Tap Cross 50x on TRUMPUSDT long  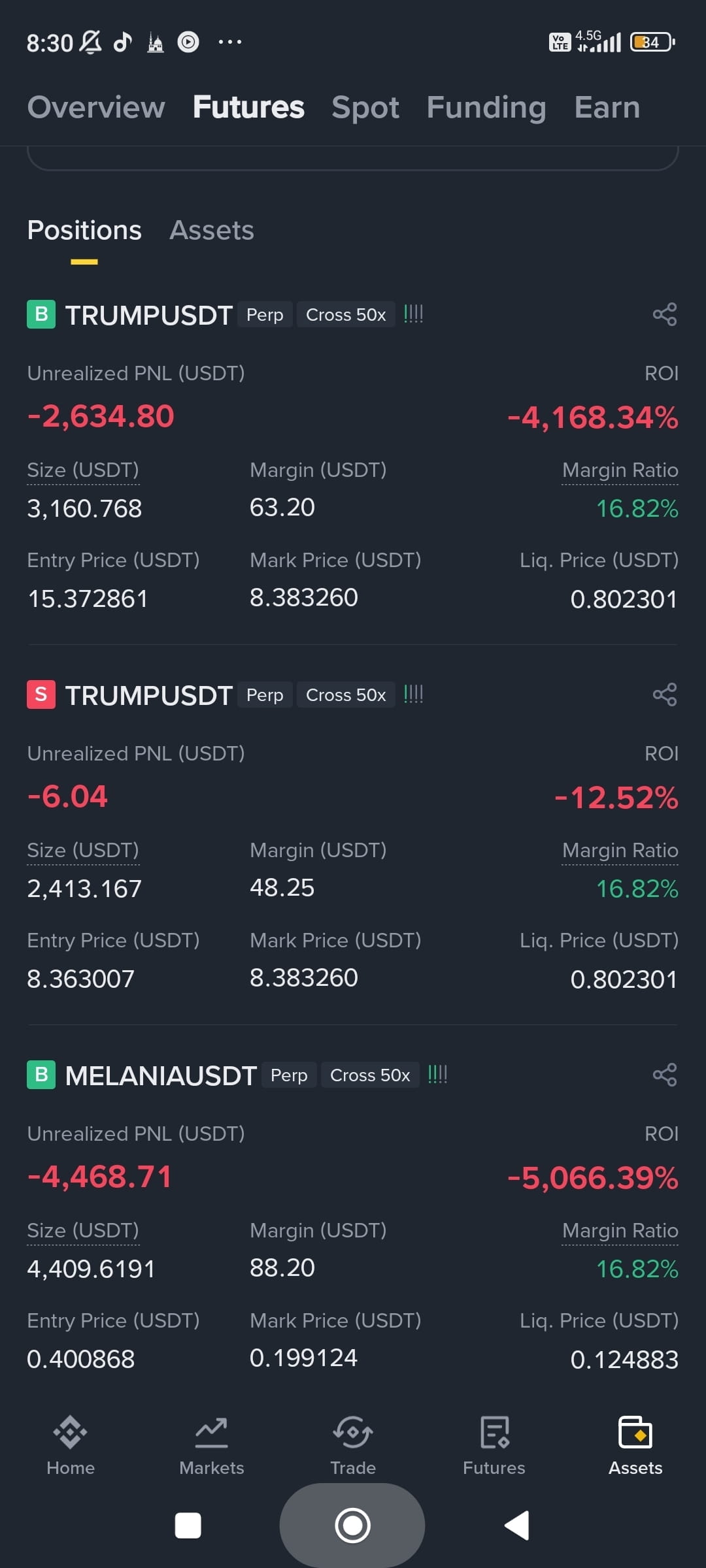(346, 314)
